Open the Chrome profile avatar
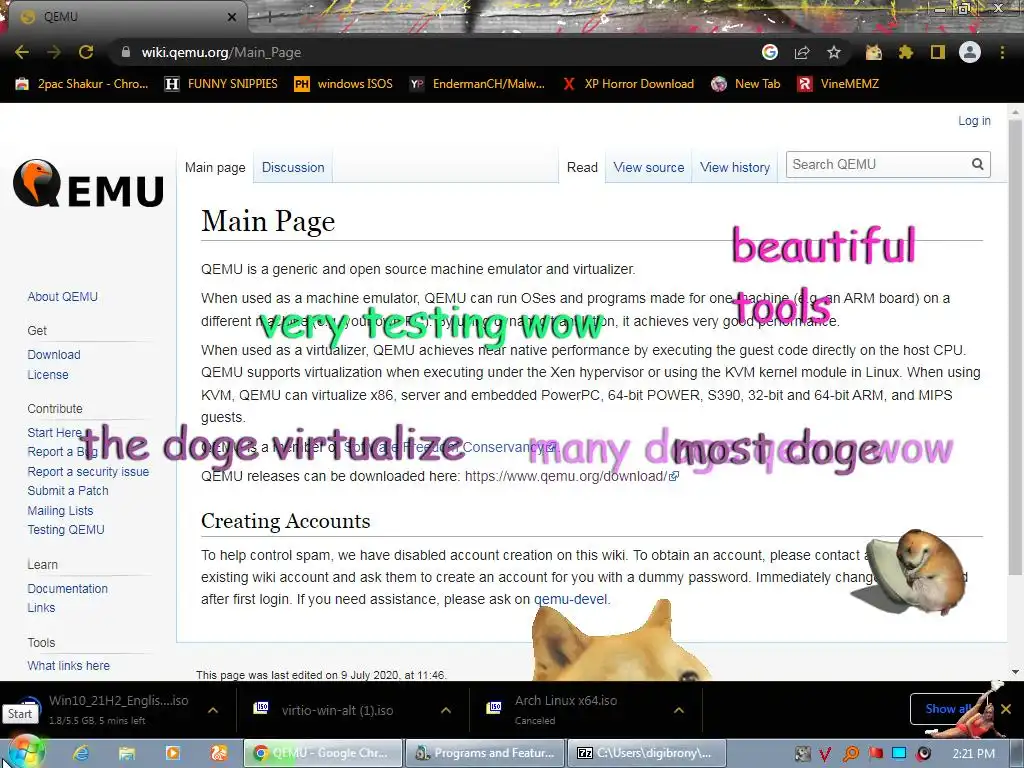 pyautogui.click(x=970, y=52)
